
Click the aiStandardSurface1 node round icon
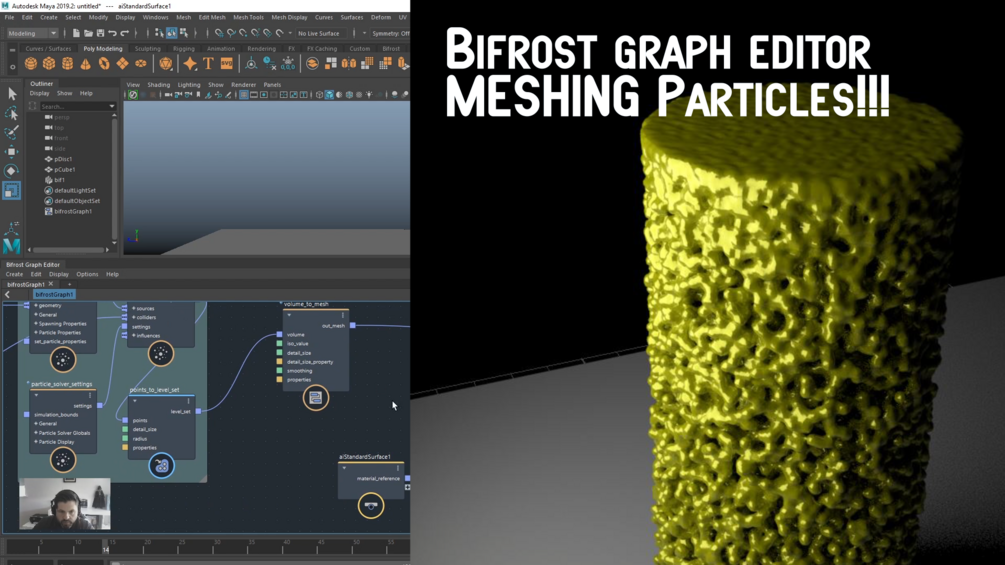tap(370, 505)
